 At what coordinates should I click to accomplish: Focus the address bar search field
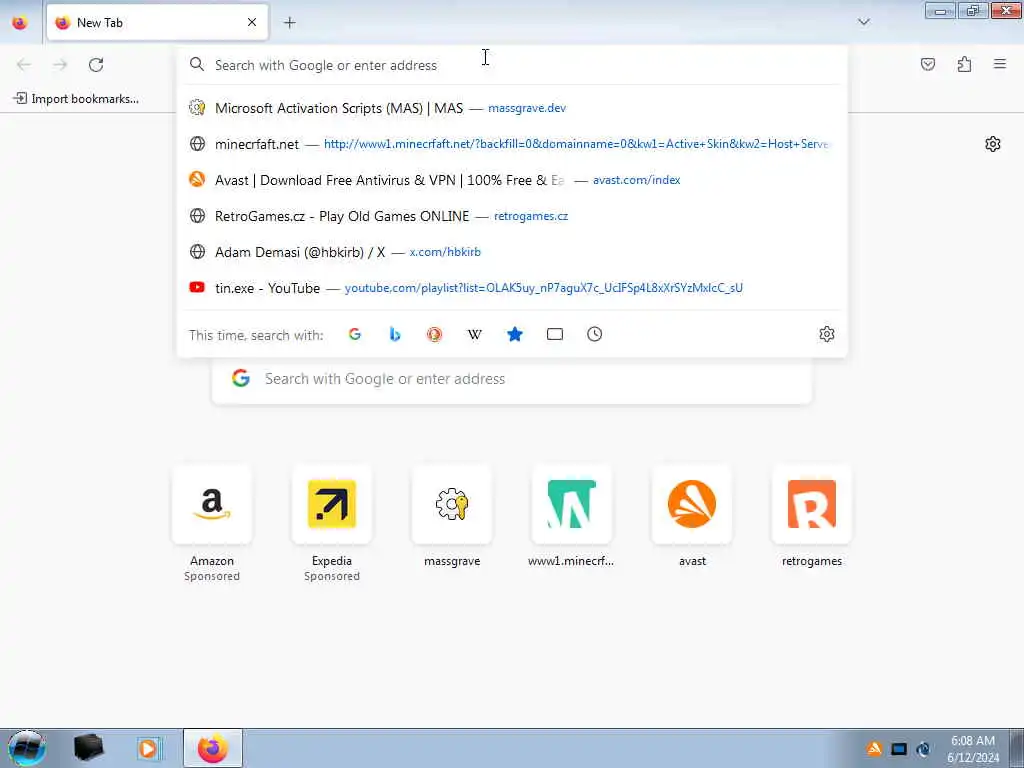tap(513, 65)
